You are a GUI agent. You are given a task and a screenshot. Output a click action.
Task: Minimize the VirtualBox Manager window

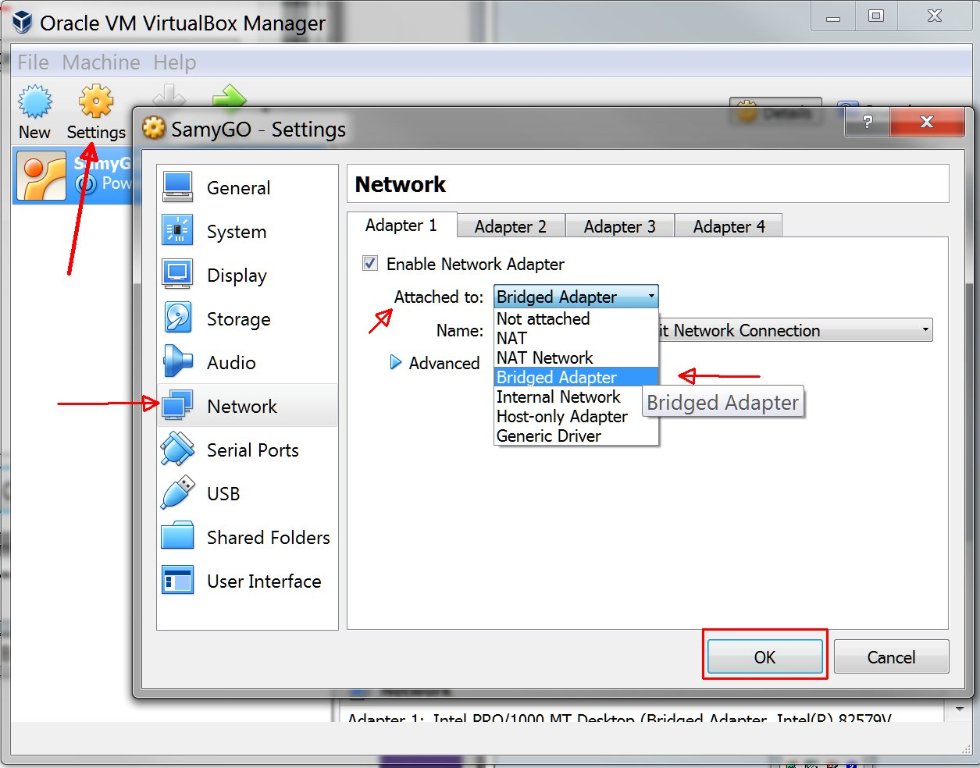832,17
